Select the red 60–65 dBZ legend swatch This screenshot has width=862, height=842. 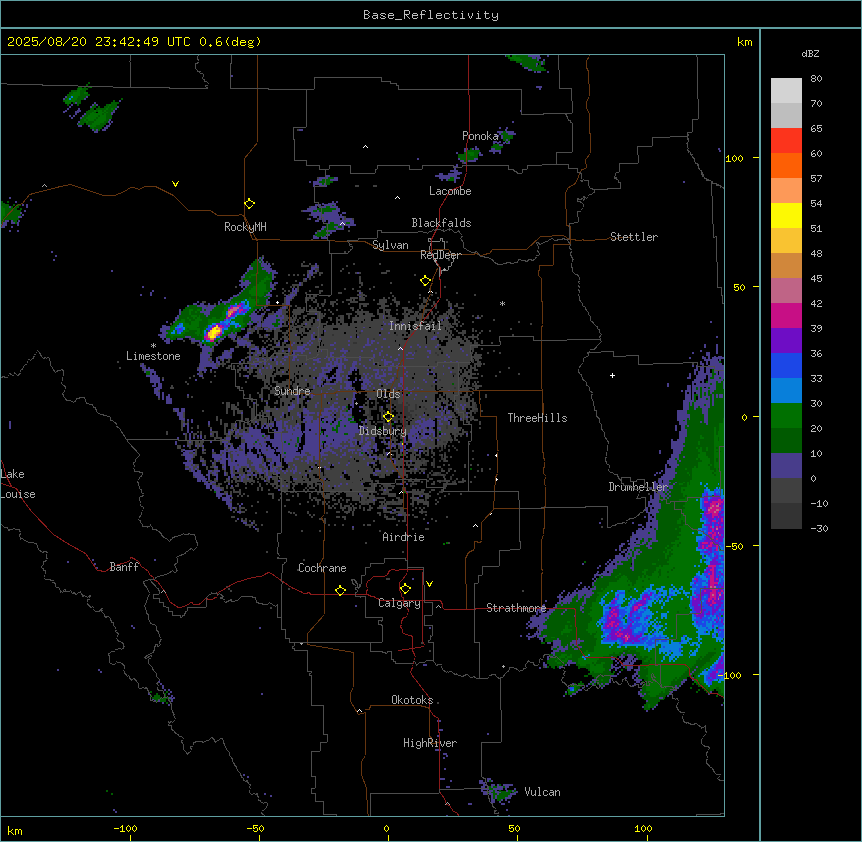pyautogui.click(x=786, y=141)
